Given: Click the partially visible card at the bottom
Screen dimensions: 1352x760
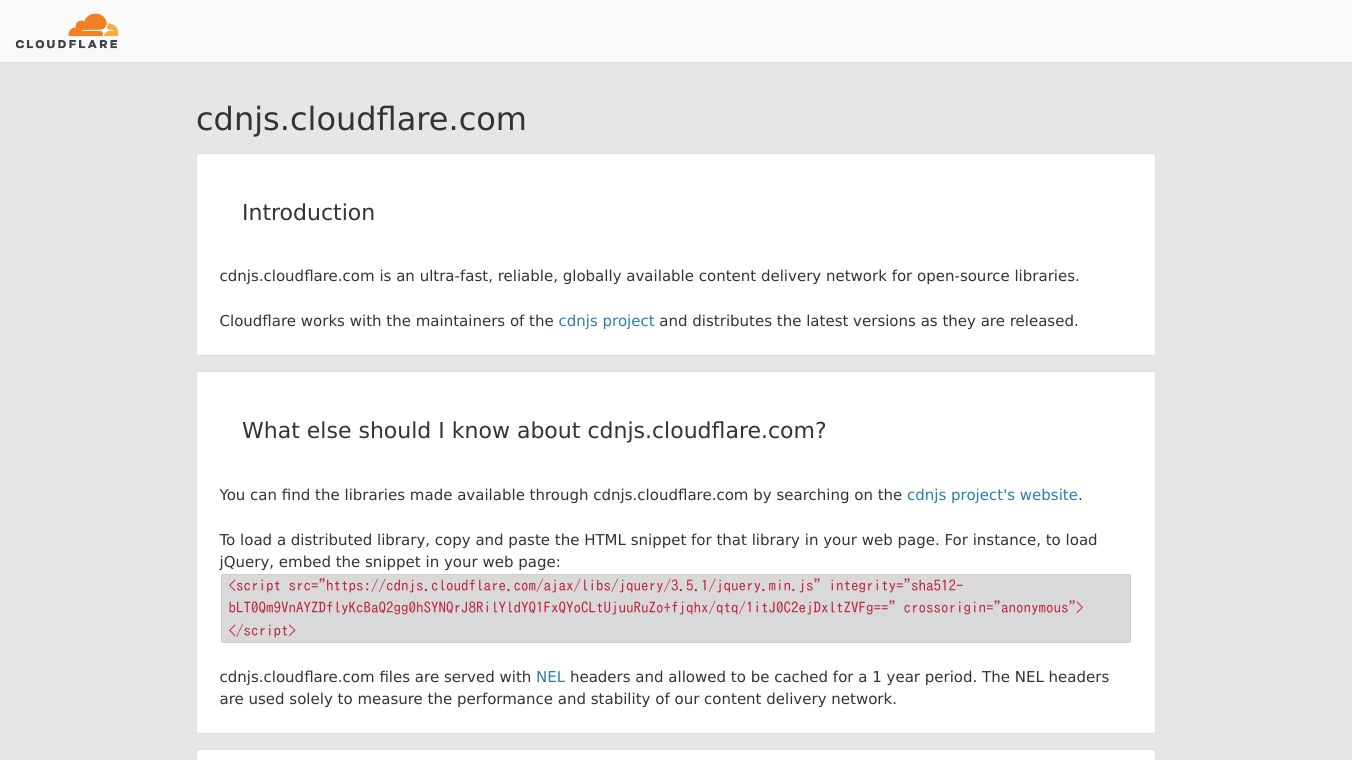Looking at the screenshot, I should pos(675,755).
